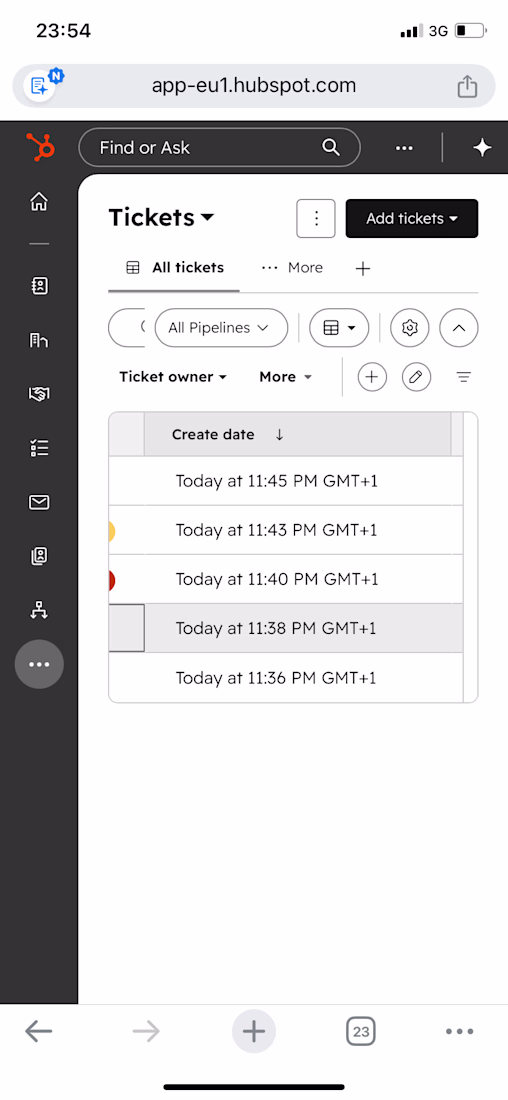Open the HubSpot sprocket logo home
This screenshot has height=1100, width=508.
pyautogui.click(x=39, y=147)
